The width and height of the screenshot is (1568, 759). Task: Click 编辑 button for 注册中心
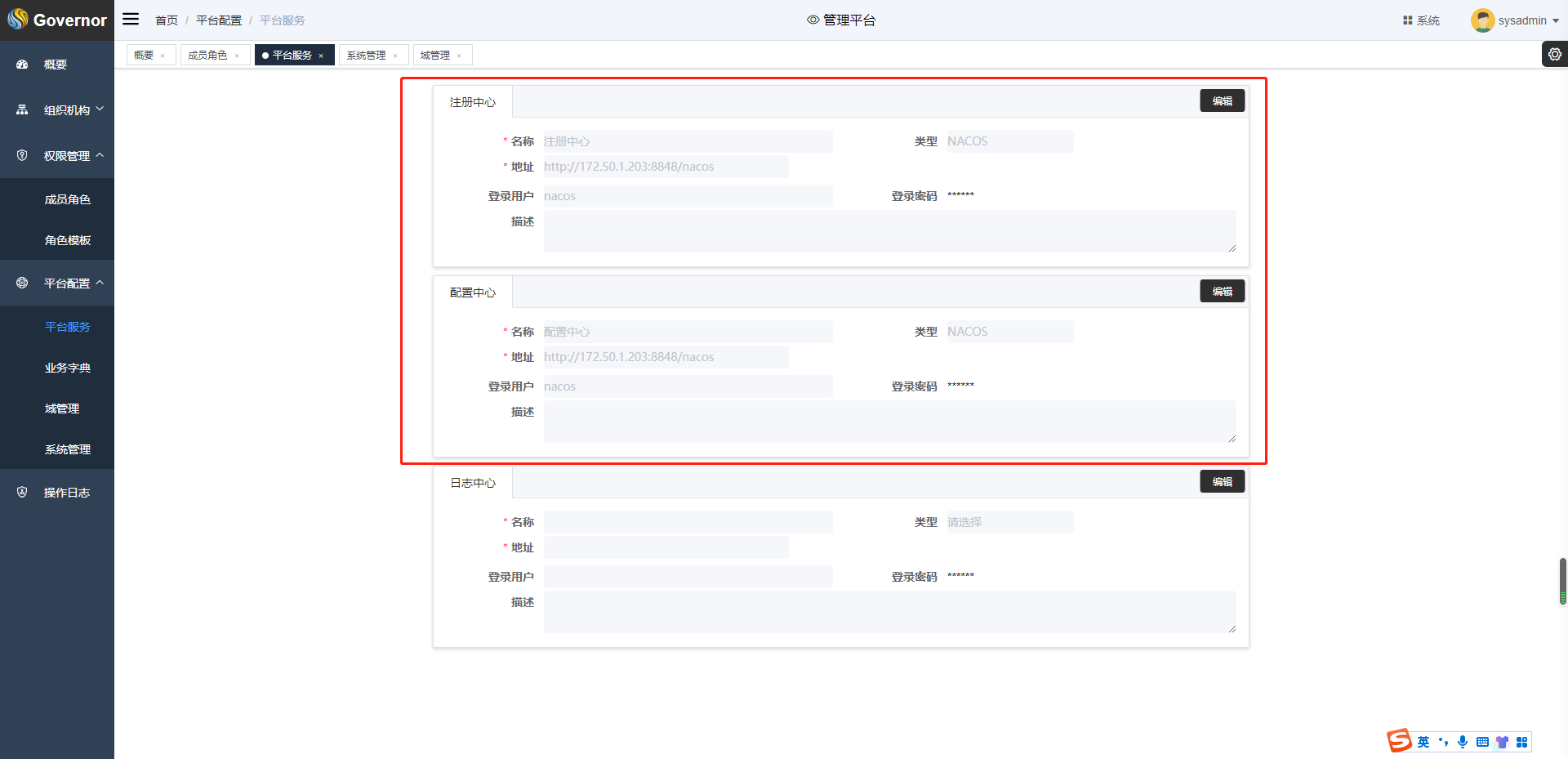coord(1223,100)
